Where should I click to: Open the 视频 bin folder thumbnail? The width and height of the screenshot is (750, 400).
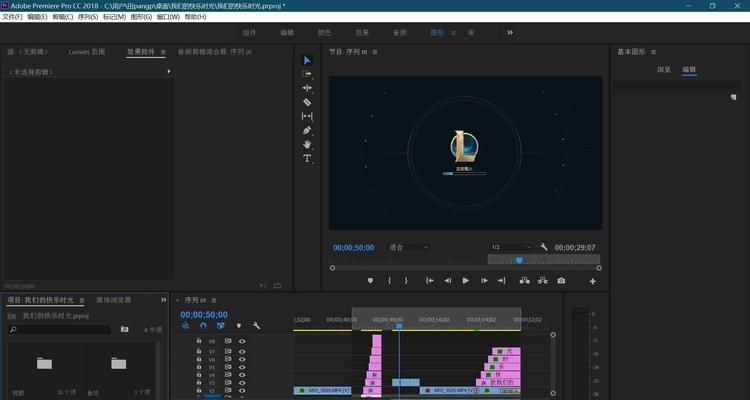coord(44,364)
